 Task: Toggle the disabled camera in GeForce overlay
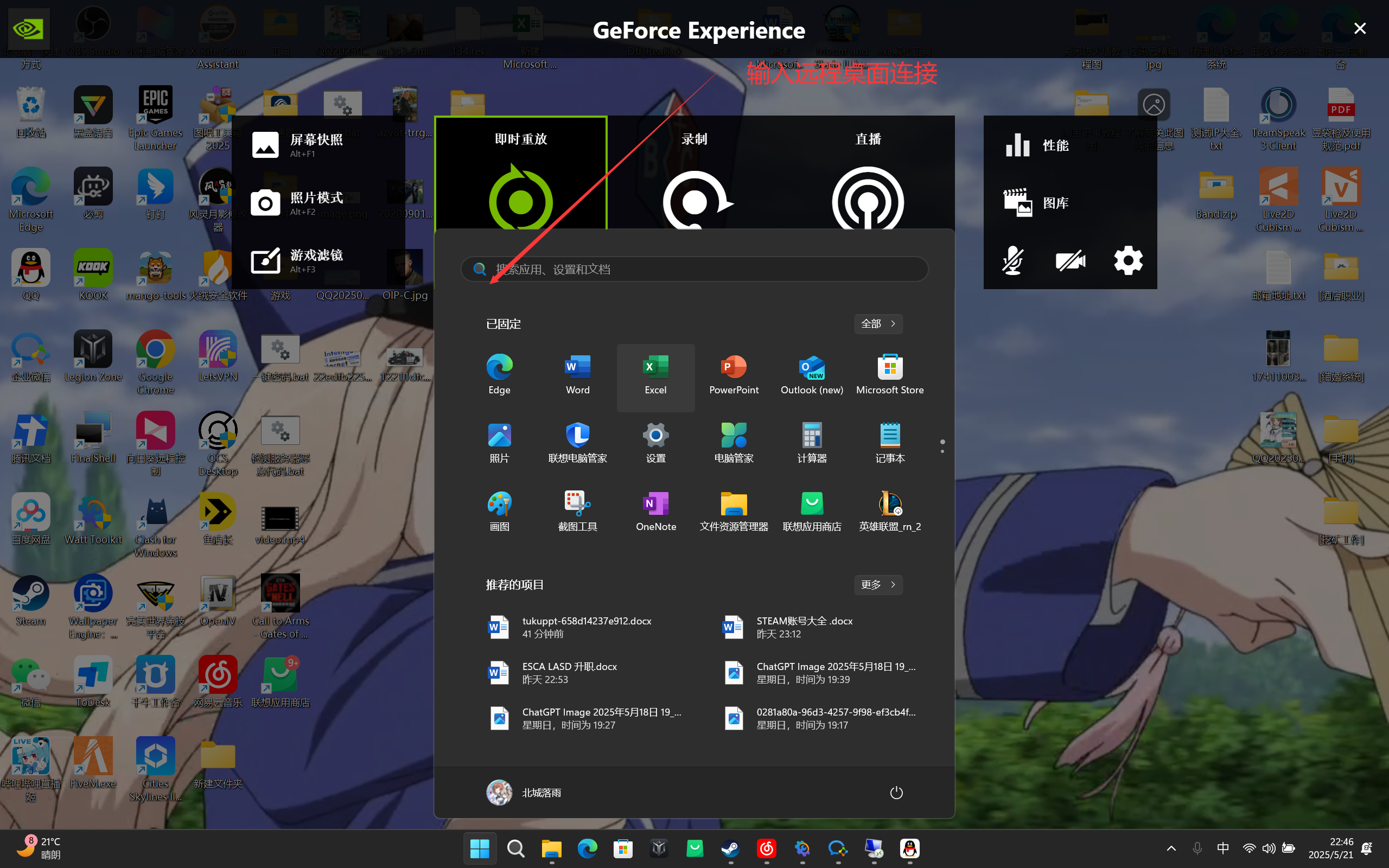coord(1070,261)
